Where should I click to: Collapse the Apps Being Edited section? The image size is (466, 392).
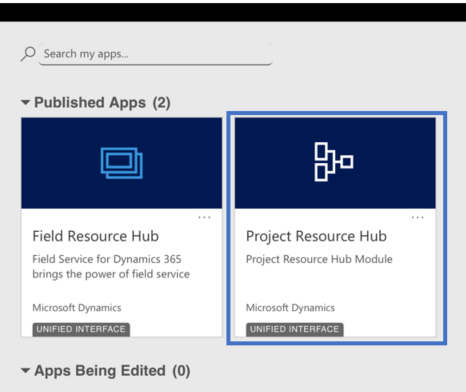(x=26, y=370)
